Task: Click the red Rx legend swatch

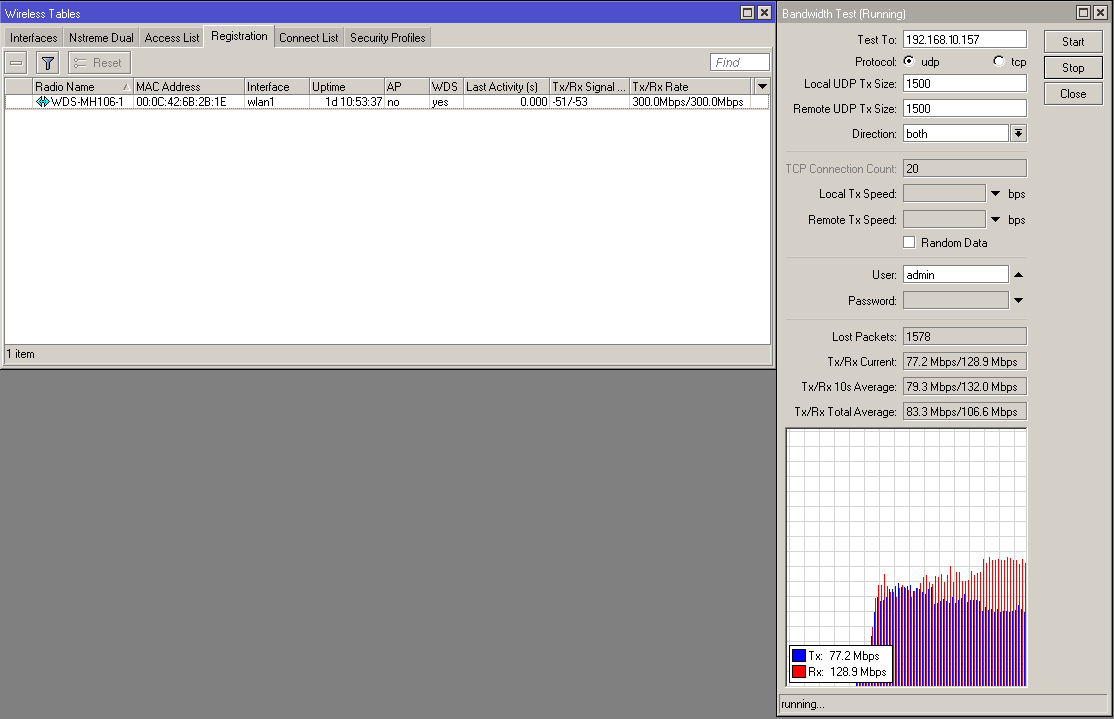Action: pos(799,671)
